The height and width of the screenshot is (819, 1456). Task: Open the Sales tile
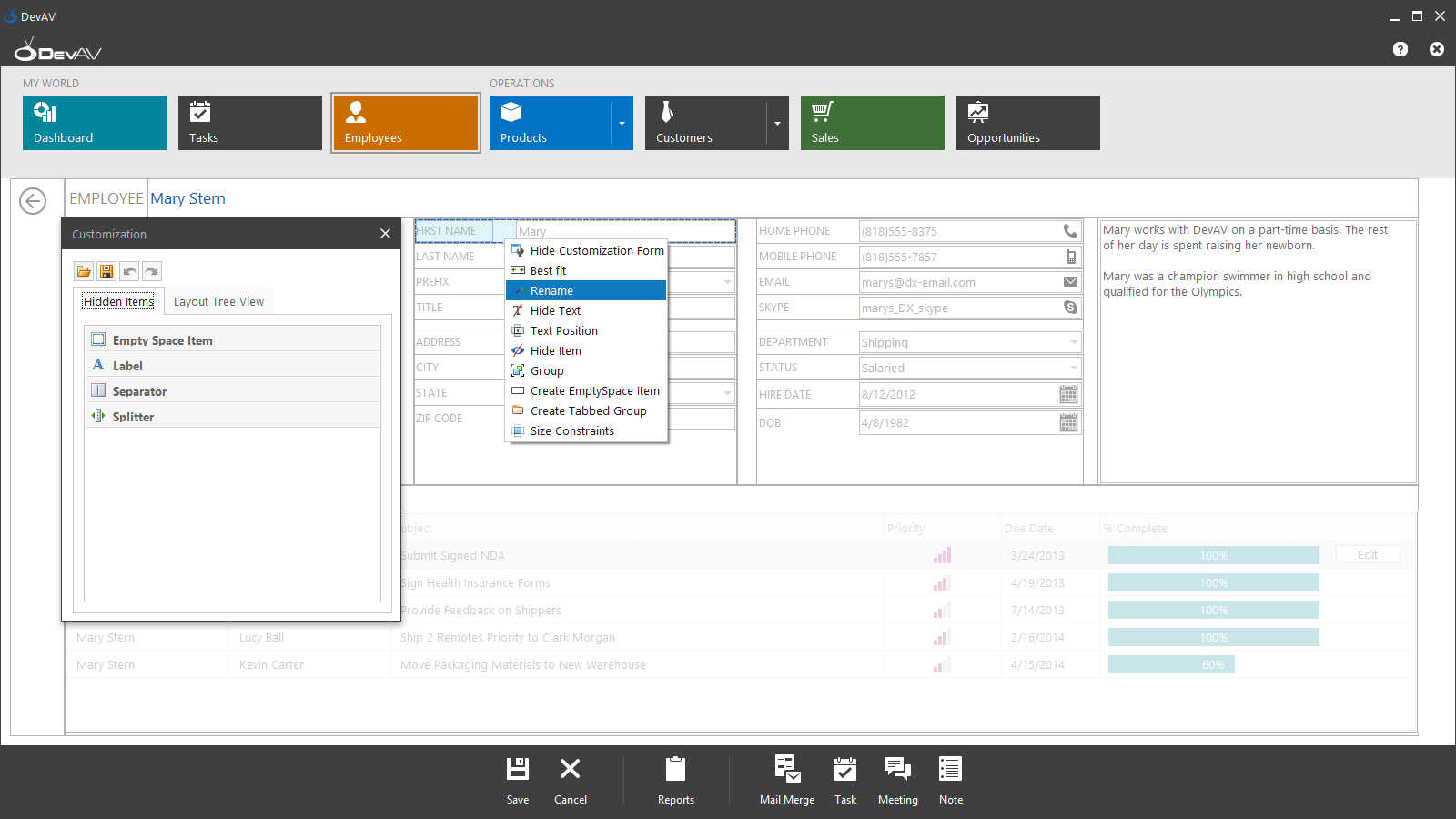tap(873, 123)
